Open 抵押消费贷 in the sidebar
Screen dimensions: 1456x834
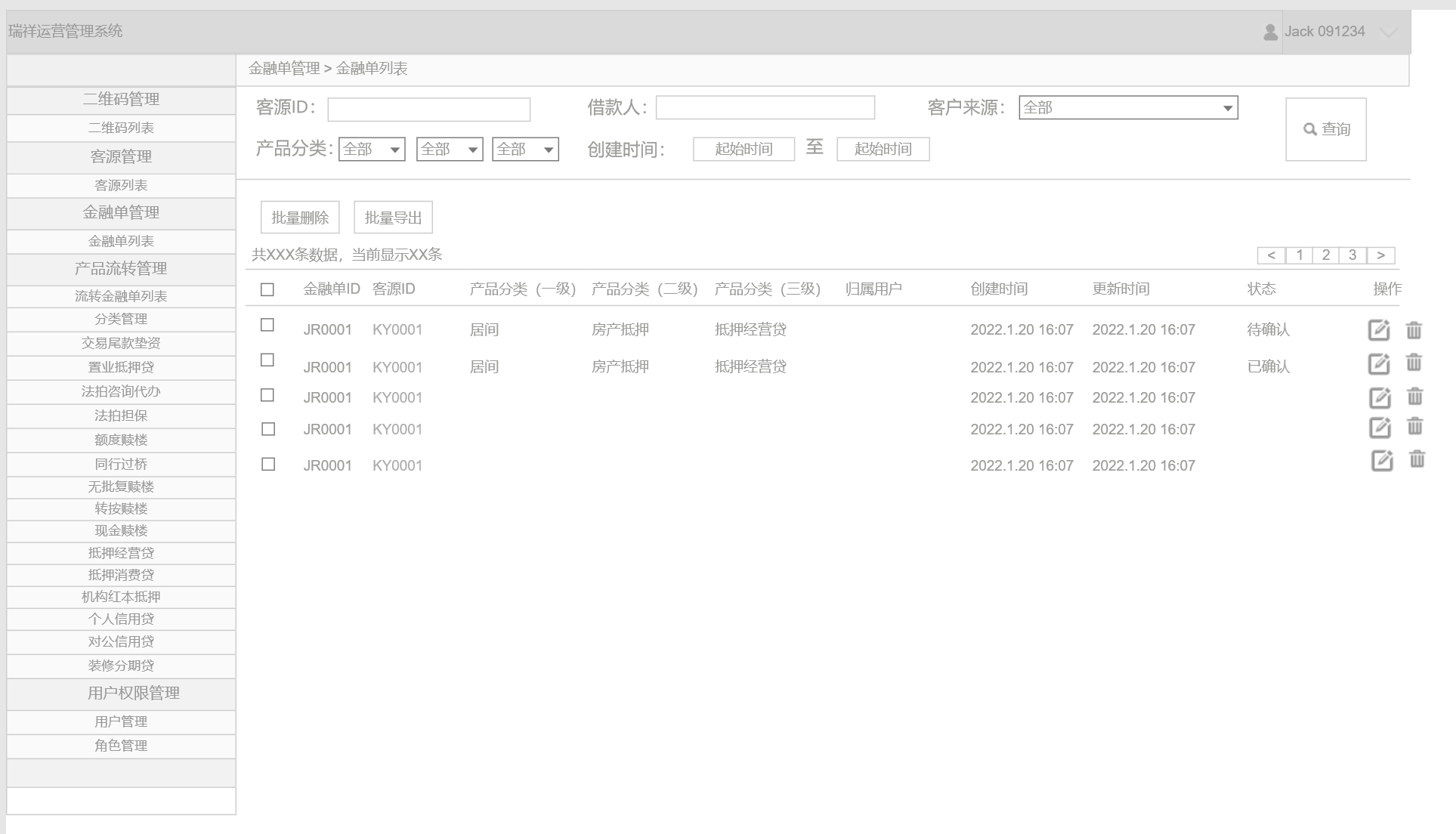(121, 575)
